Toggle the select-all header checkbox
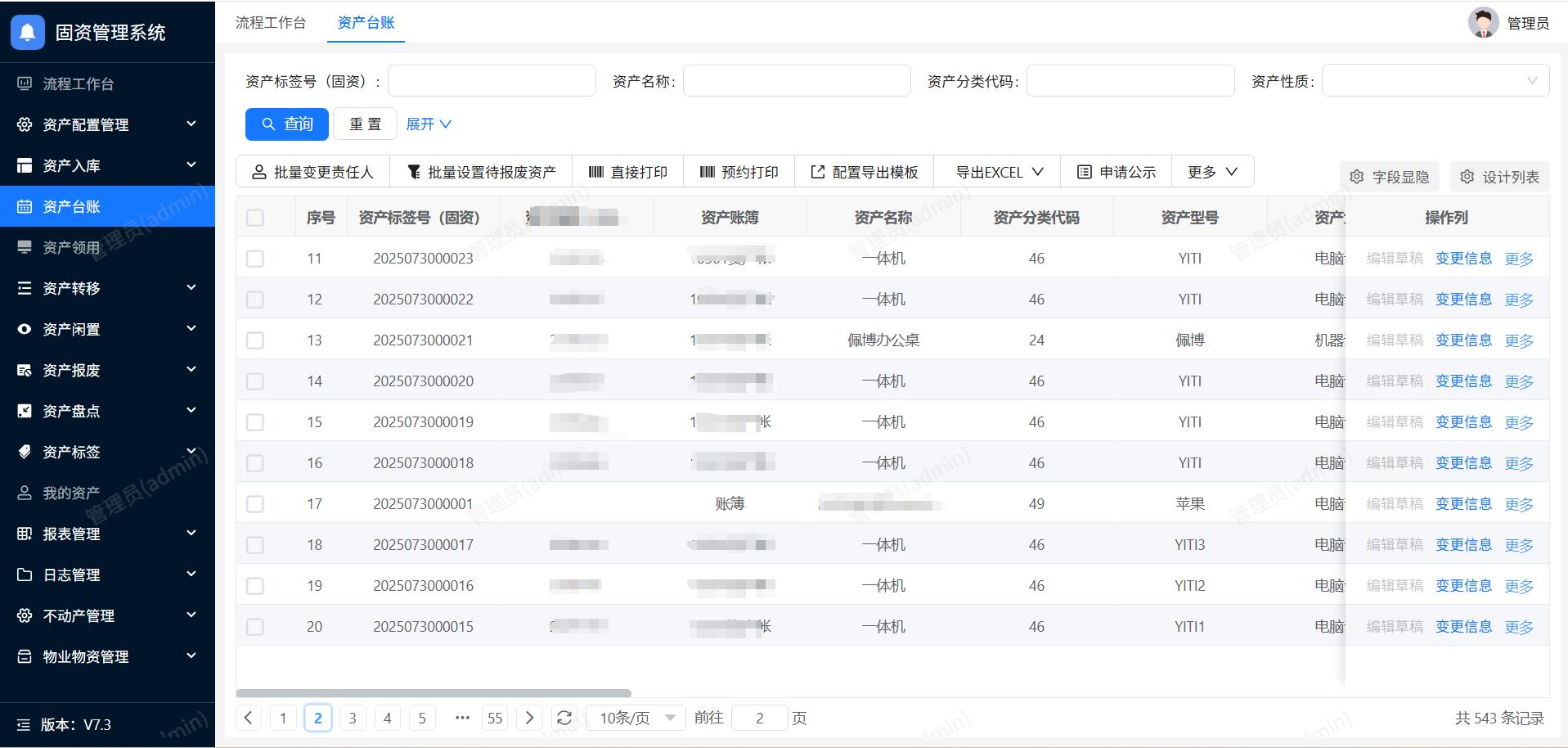The height and width of the screenshot is (748, 1568). click(255, 218)
